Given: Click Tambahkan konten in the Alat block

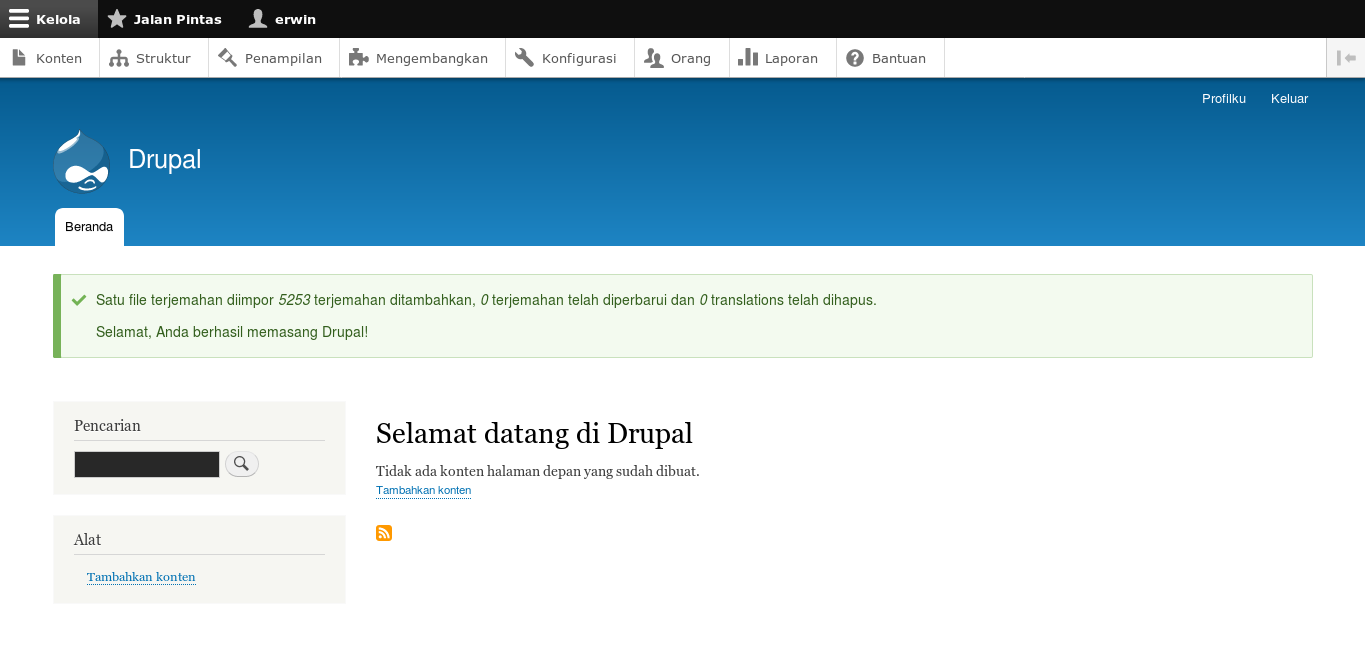Looking at the screenshot, I should pos(141,577).
